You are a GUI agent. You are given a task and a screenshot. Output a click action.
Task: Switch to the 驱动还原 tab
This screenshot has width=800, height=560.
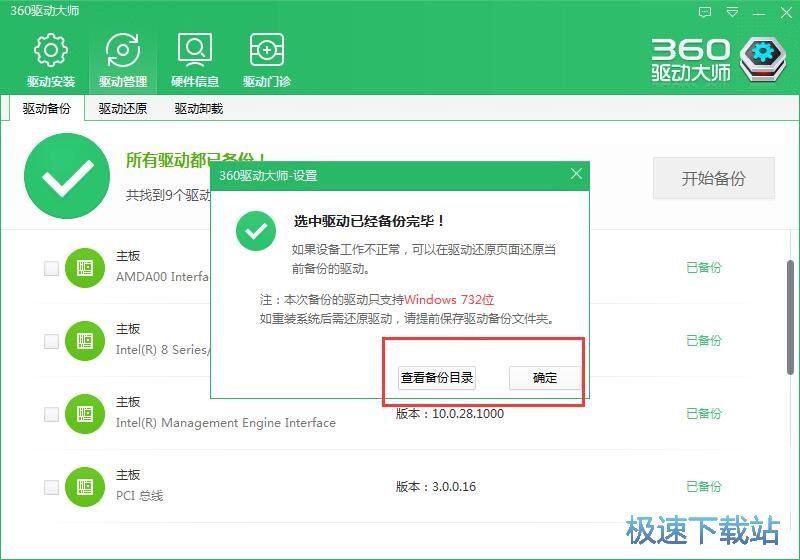(x=122, y=108)
